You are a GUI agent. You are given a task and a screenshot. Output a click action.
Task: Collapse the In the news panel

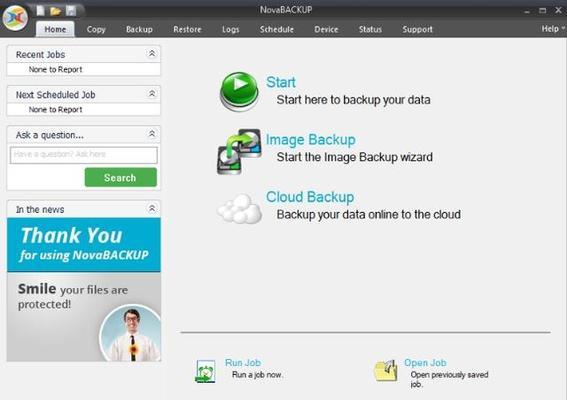[152, 209]
